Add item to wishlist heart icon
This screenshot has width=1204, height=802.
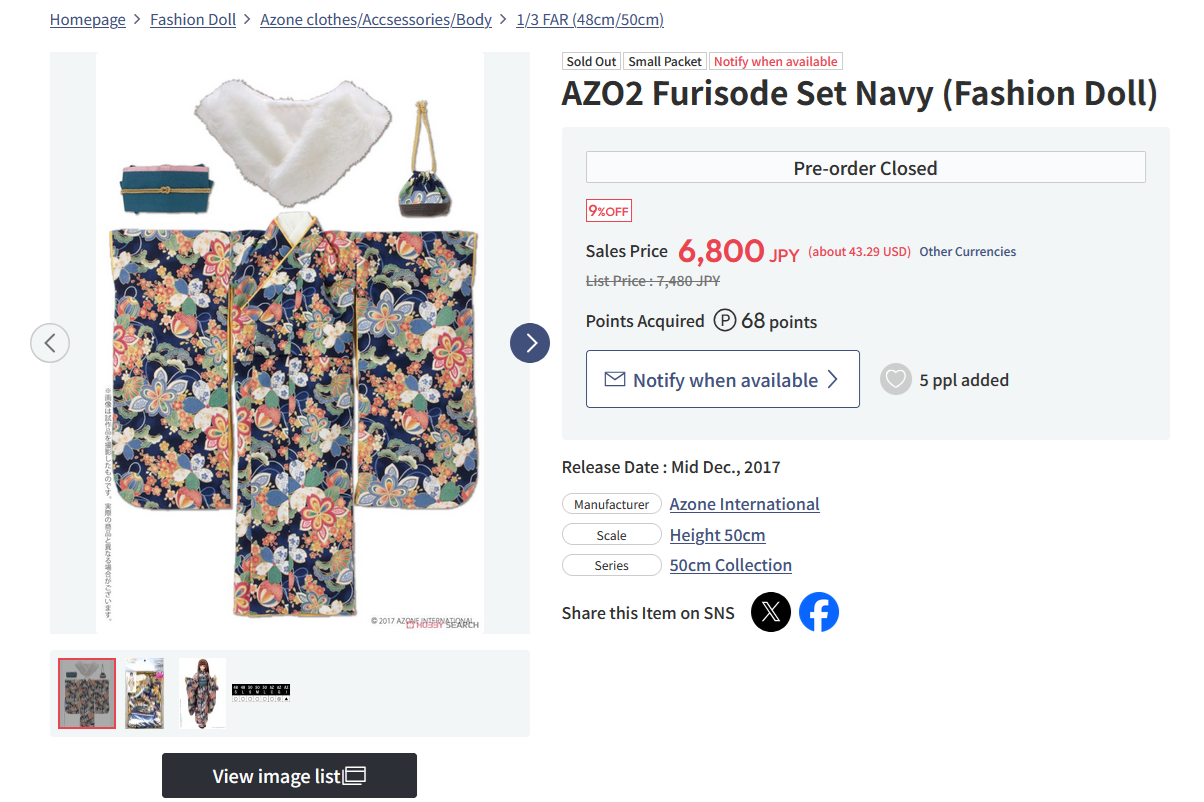pos(896,380)
